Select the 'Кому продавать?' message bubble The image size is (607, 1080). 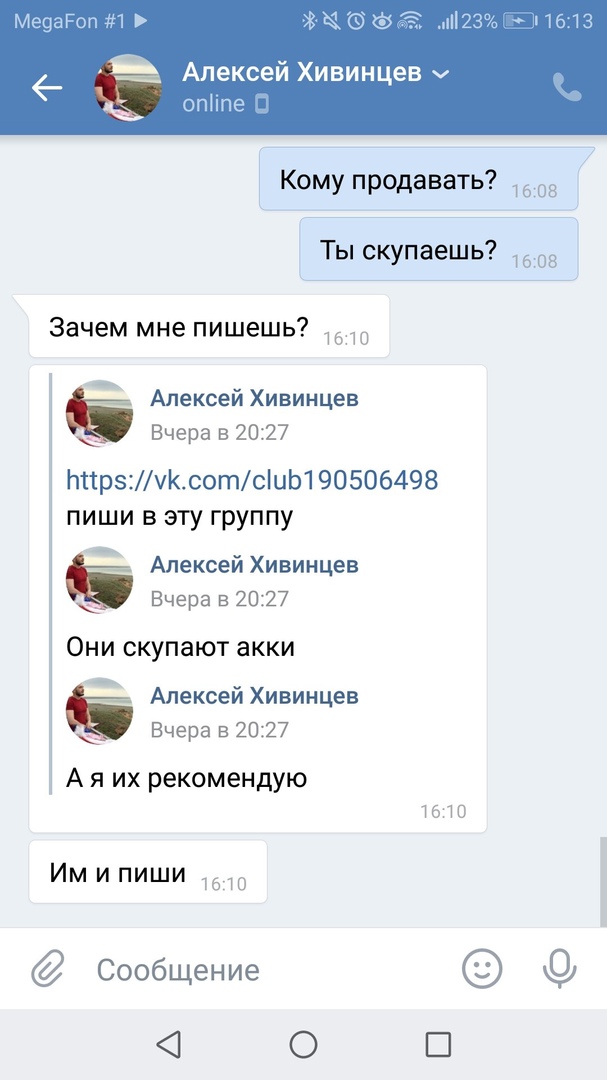click(x=419, y=179)
